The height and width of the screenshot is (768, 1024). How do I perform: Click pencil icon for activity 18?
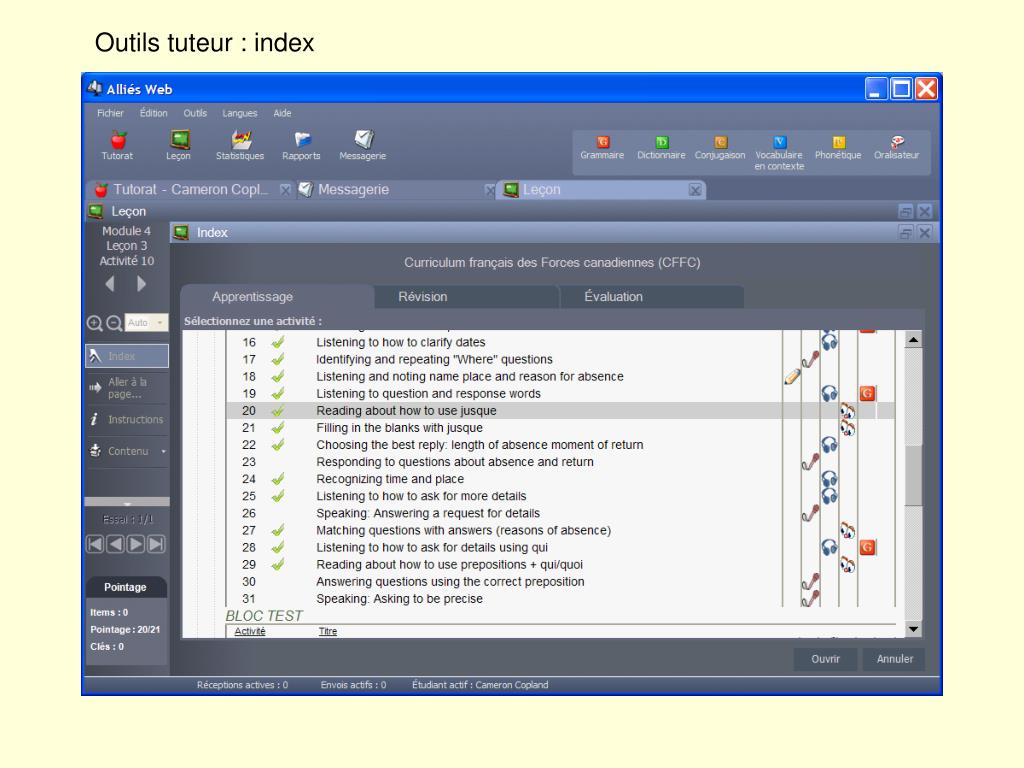pyautogui.click(x=792, y=376)
